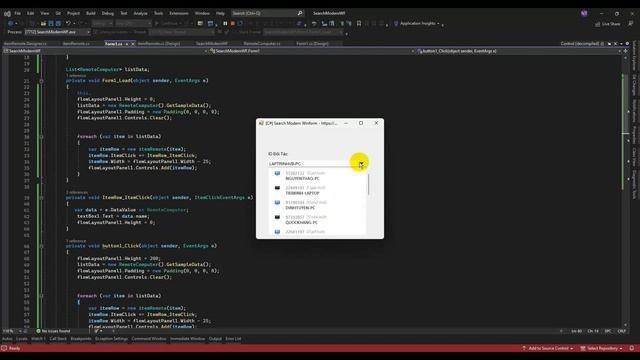Click the Restart debugging icon
The image size is (640, 360).
[240, 24]
